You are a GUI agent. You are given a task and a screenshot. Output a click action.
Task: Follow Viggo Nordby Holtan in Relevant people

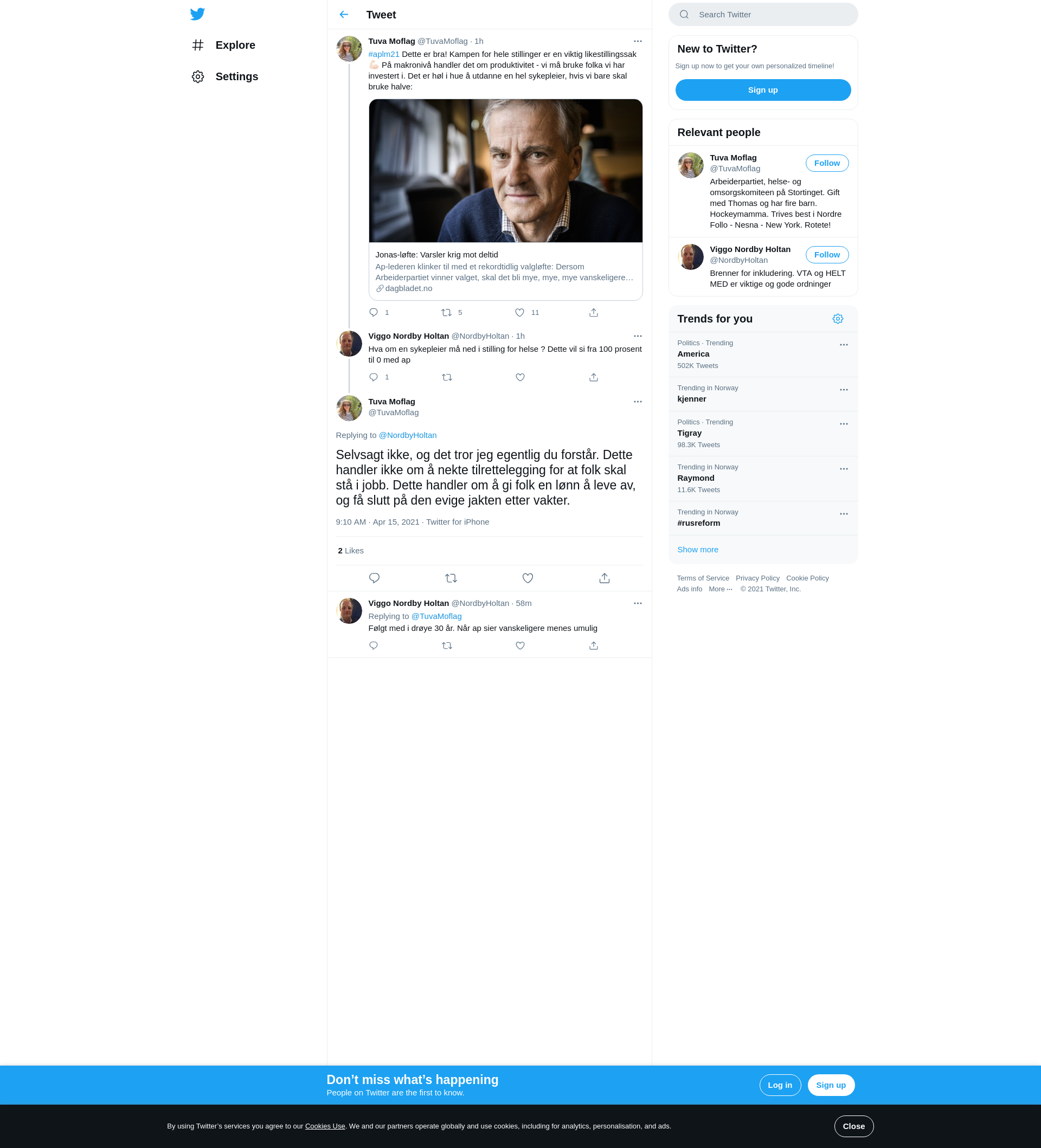click(827, 255)
